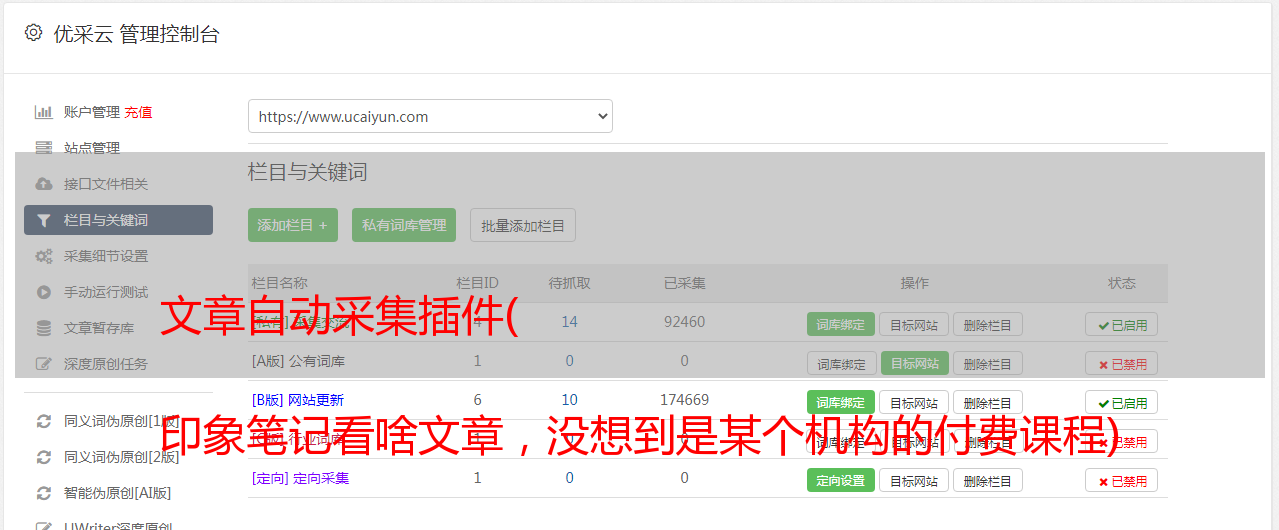This screenshot has width=1279, height=530.
Task: Click the 优采云 管理控制台 title
Action: pyautogui.click(x=136, y=34)
